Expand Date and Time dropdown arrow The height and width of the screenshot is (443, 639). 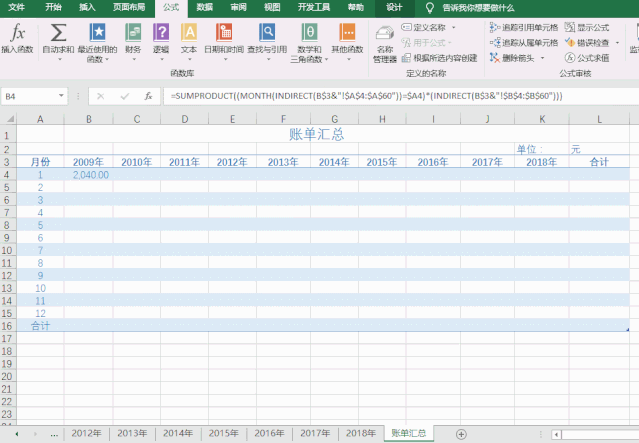tap(224, 60)
